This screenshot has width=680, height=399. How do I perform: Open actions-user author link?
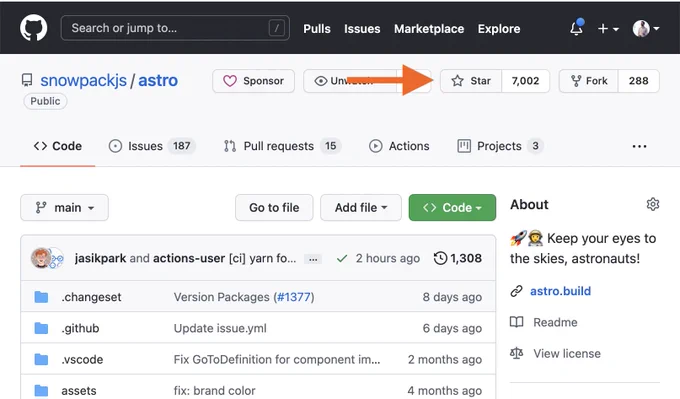[189, 258]
